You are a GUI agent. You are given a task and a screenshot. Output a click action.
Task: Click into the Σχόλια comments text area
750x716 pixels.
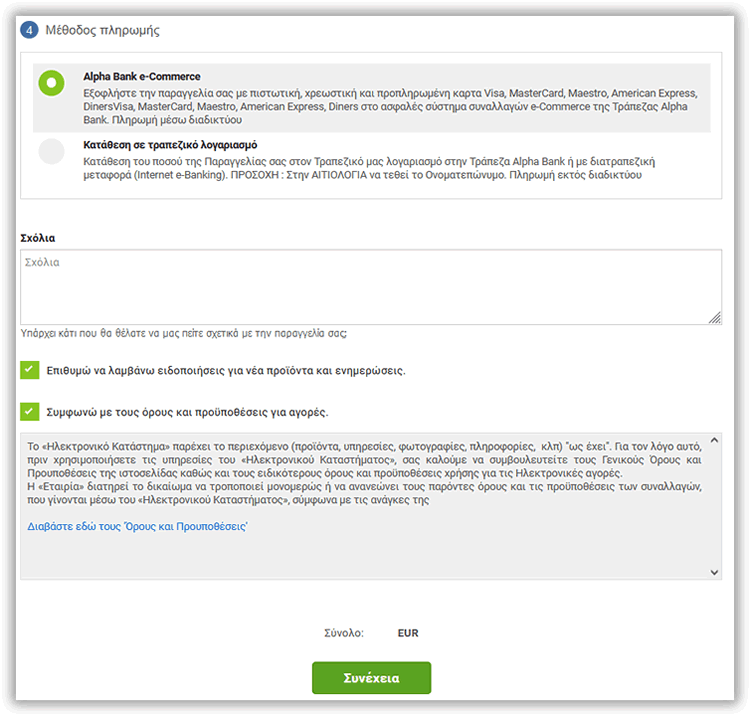coord(370,287)
